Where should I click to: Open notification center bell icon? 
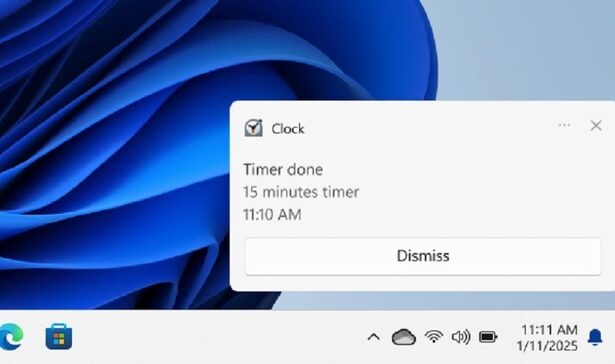click(595, 337)
